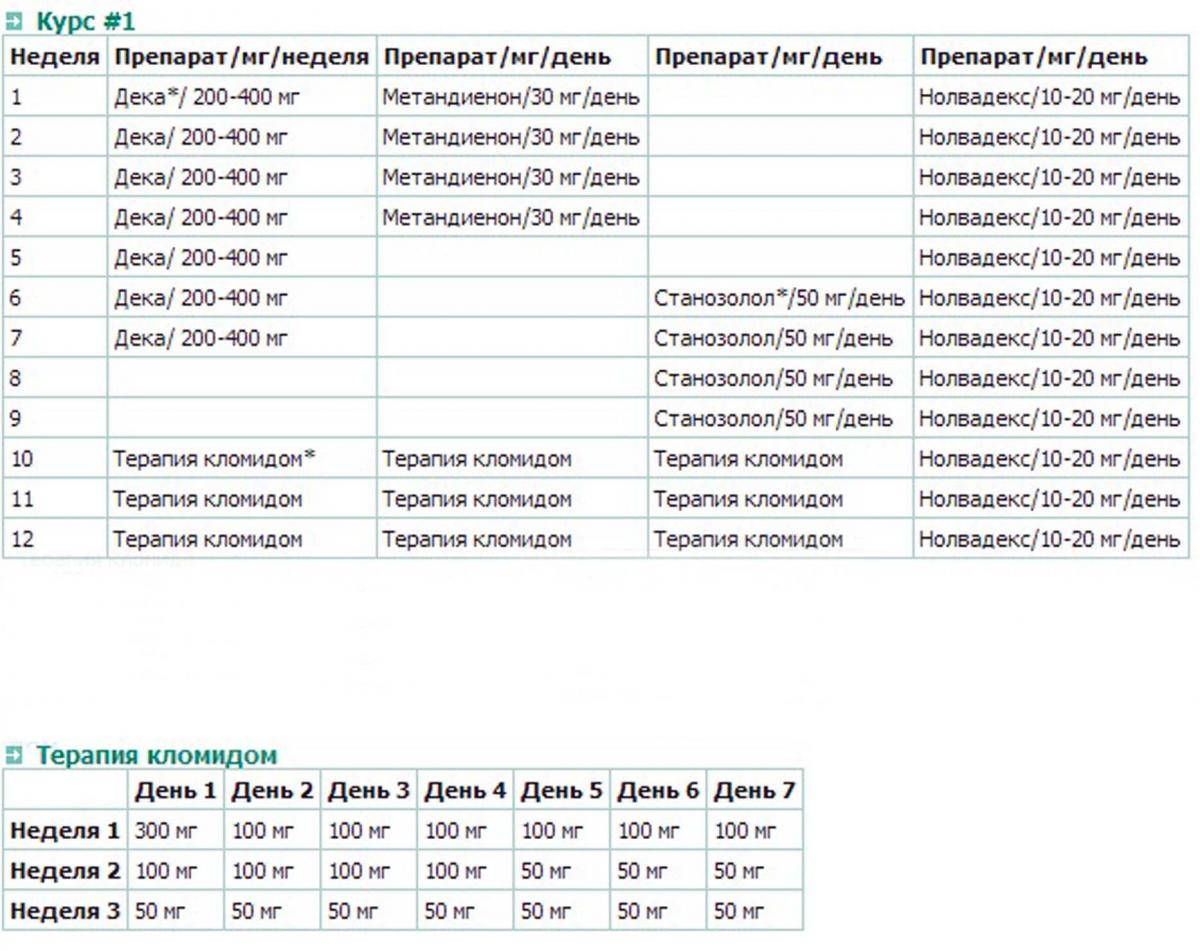This screenshot has height=951, width=1200.
Task: Click the Дека*/ 200-400 мг cell with asterisk
Action: coord(206,97)
